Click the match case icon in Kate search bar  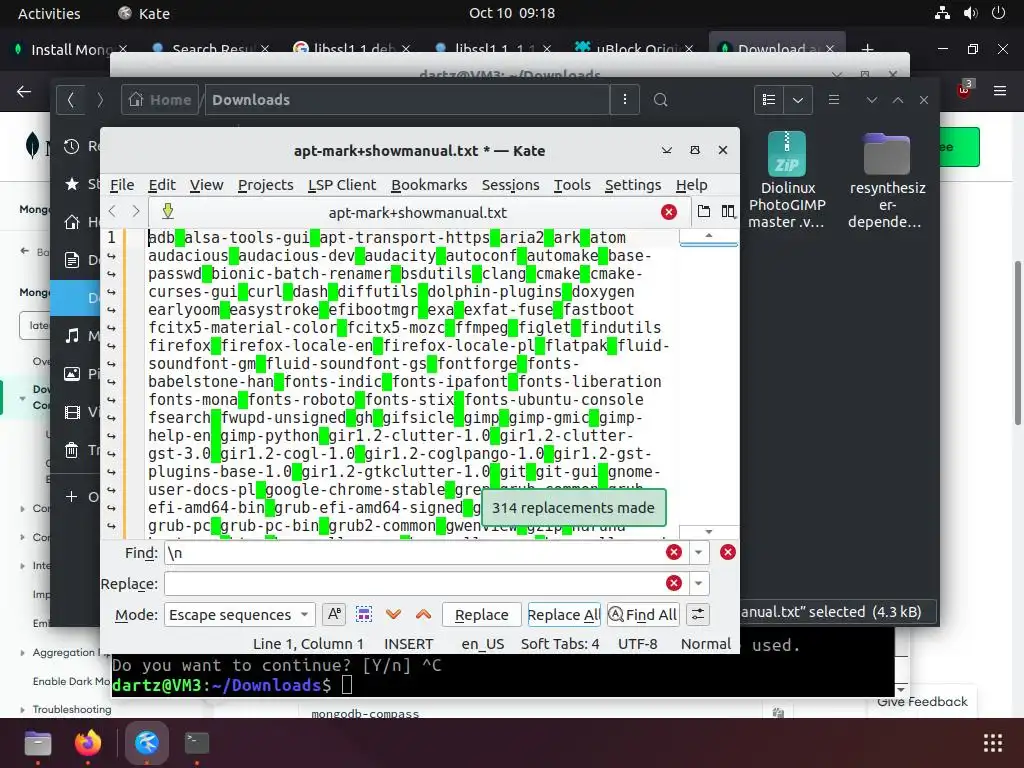click(x=334, y=615)
